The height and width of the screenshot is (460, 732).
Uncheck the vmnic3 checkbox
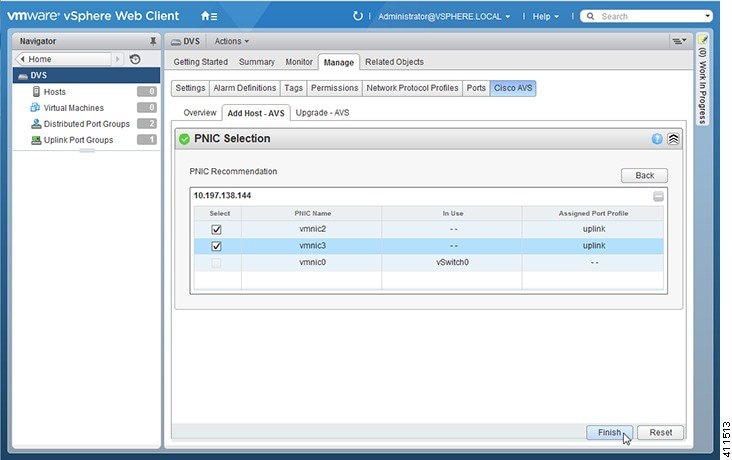[216, 246]
